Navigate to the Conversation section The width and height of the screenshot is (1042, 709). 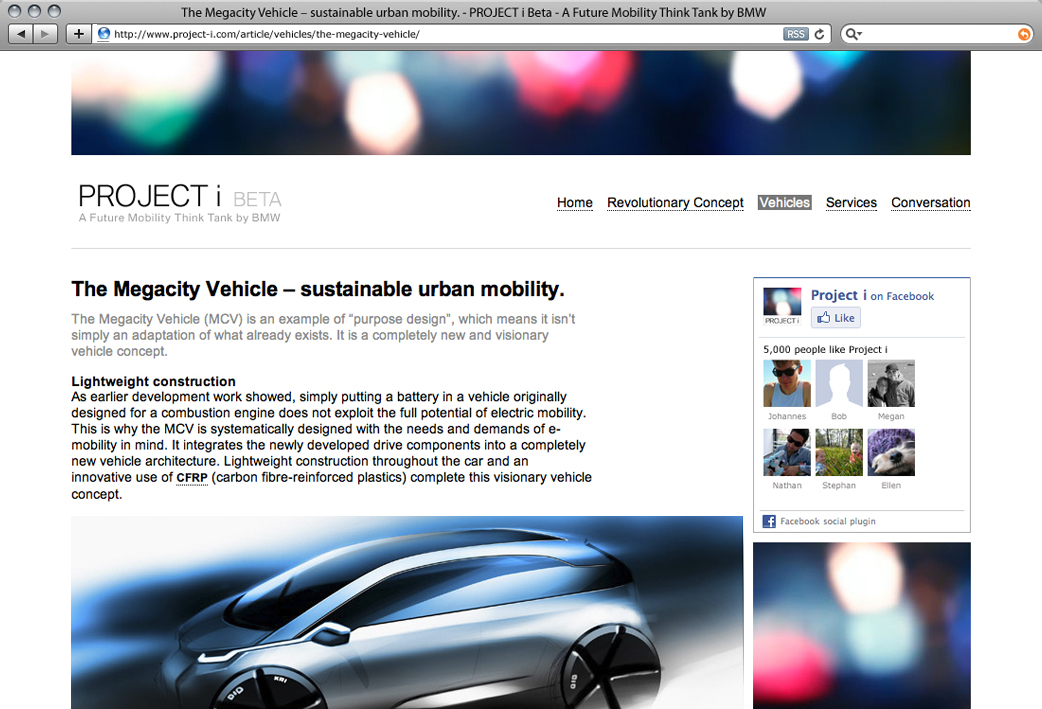(x=930, y=203)
